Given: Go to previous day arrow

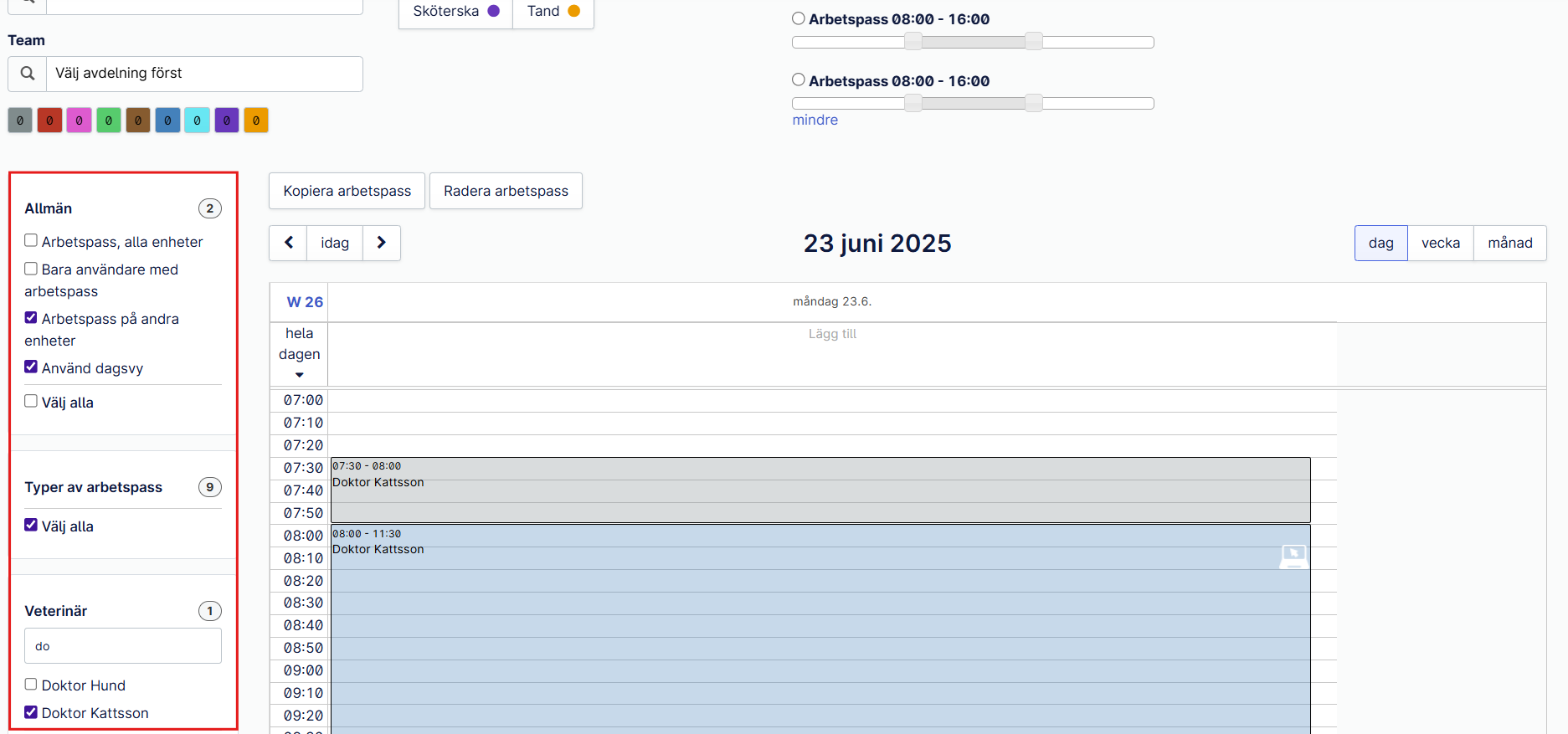Looking at the screenshot, I should click(x=289, y=243).
